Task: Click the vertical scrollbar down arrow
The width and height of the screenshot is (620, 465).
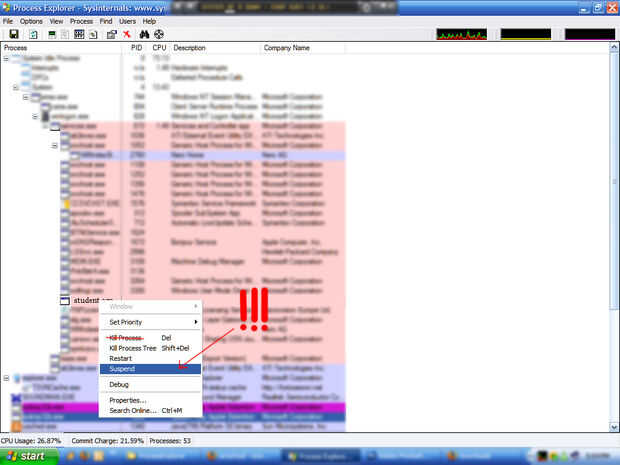Action: (614, 427)
